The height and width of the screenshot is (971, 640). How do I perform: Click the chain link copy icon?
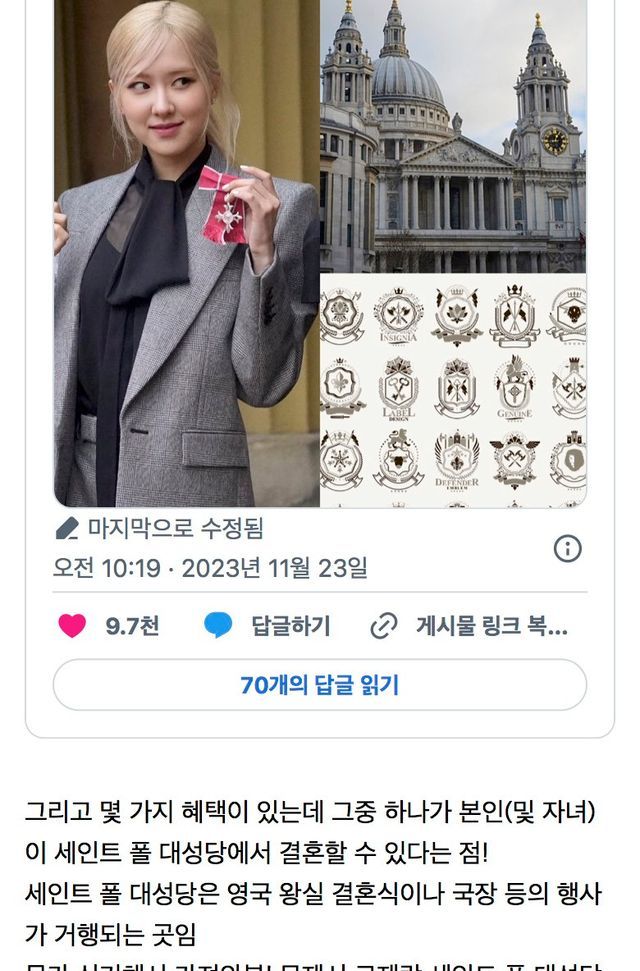384,625
